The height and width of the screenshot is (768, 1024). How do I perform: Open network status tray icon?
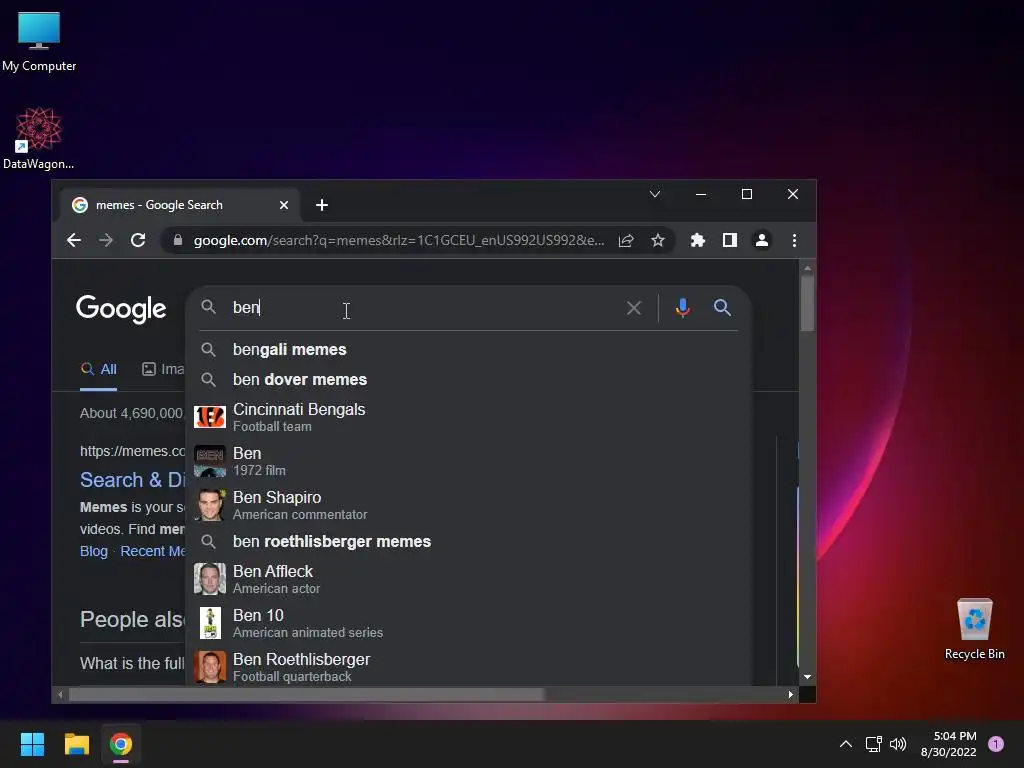tap(874, 744)
